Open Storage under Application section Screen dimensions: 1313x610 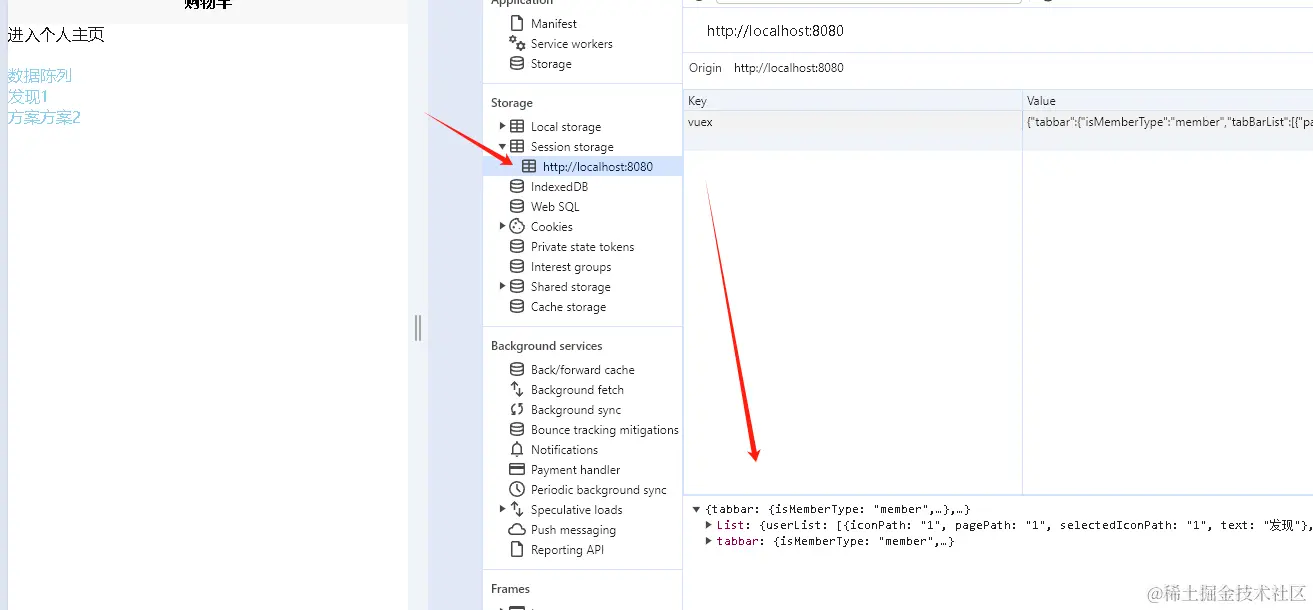(x=551, y=63)
